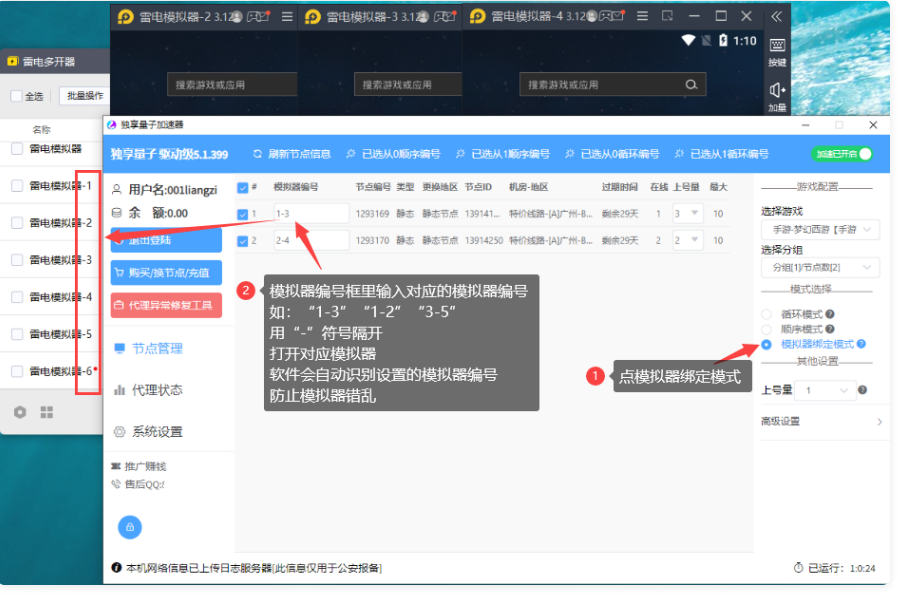Image resolution: width=909 pixels, height=596 pixels.
Task: Click 已选从1循环编号 in the top bar
Action: [722, 154]
